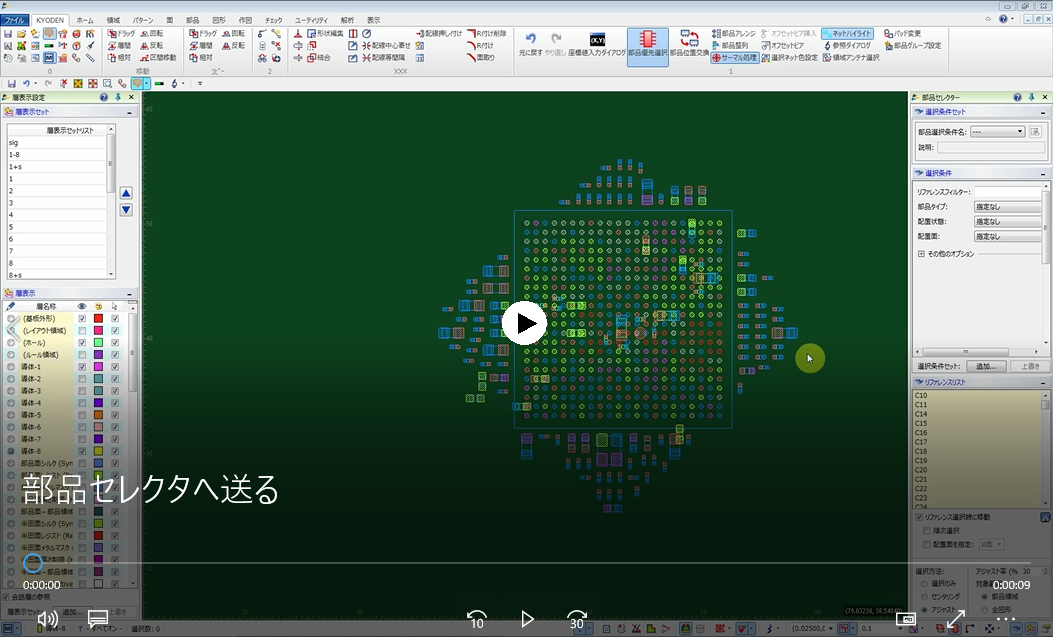Click the リファレンスフィルター input field
This screenshot has height=637, width=1053.
1008,192
